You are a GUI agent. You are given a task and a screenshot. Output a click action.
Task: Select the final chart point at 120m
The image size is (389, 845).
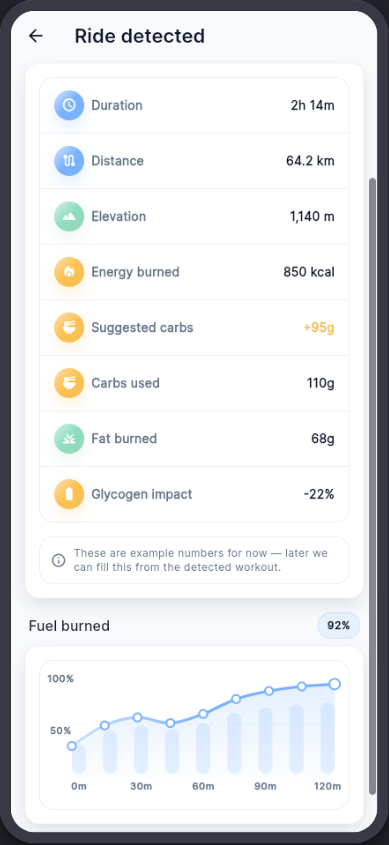click(335, 684)
